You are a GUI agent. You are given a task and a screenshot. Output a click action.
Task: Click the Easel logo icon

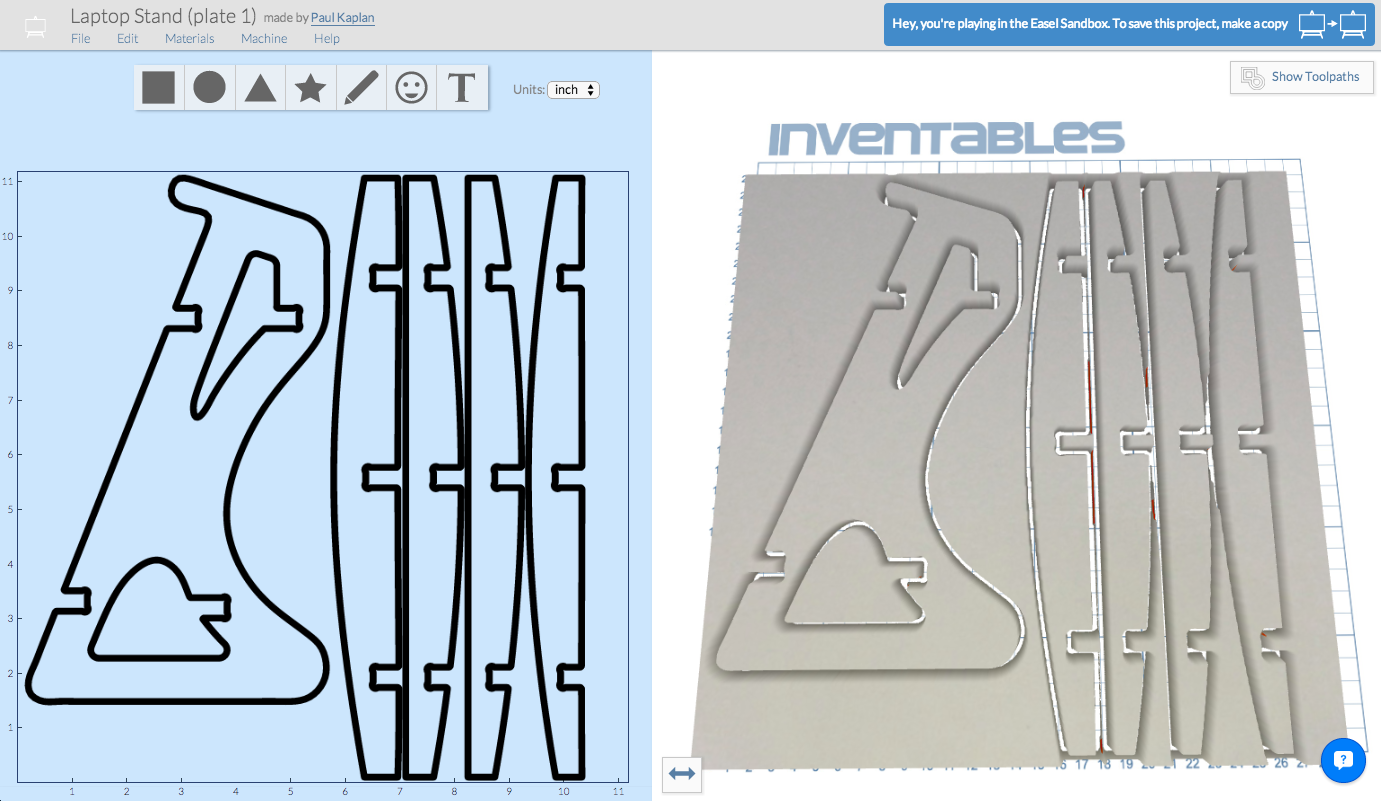point(35,27)
